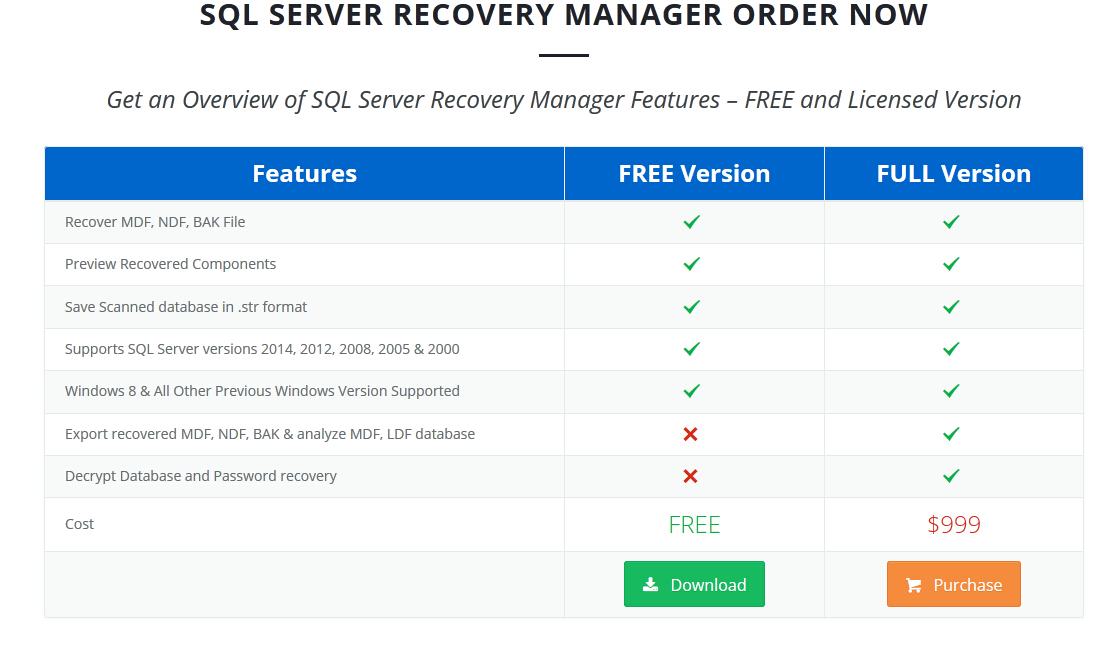Click the italic 'Get an Overview' subtitle
Viewport: 1102px width, 647px height.
[x=564, y=100]
